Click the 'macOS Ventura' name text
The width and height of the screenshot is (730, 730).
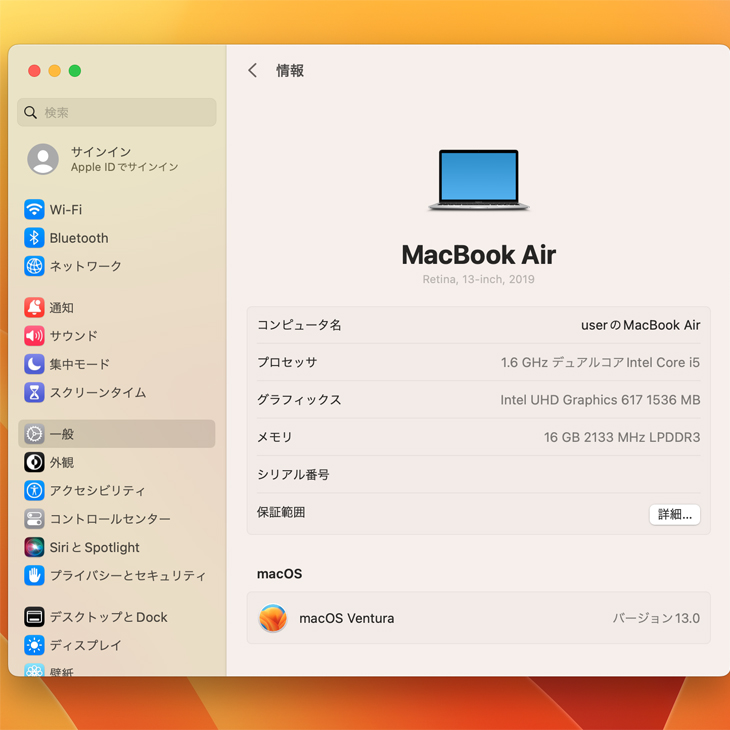[x=346, y=618]
